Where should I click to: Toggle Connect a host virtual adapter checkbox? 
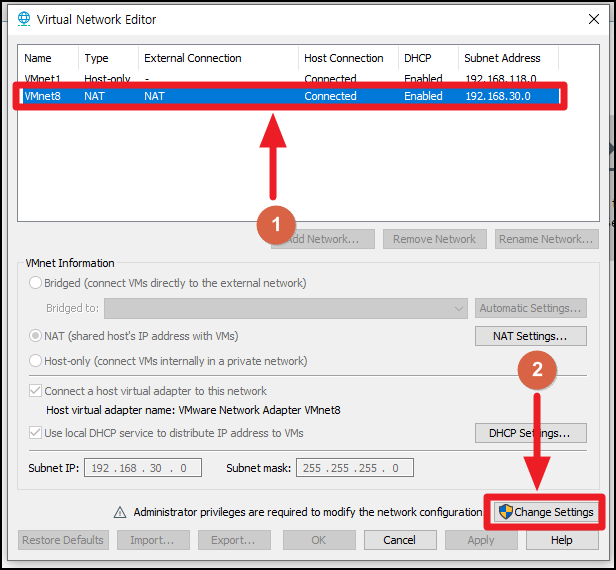click(x=35, y=391)
